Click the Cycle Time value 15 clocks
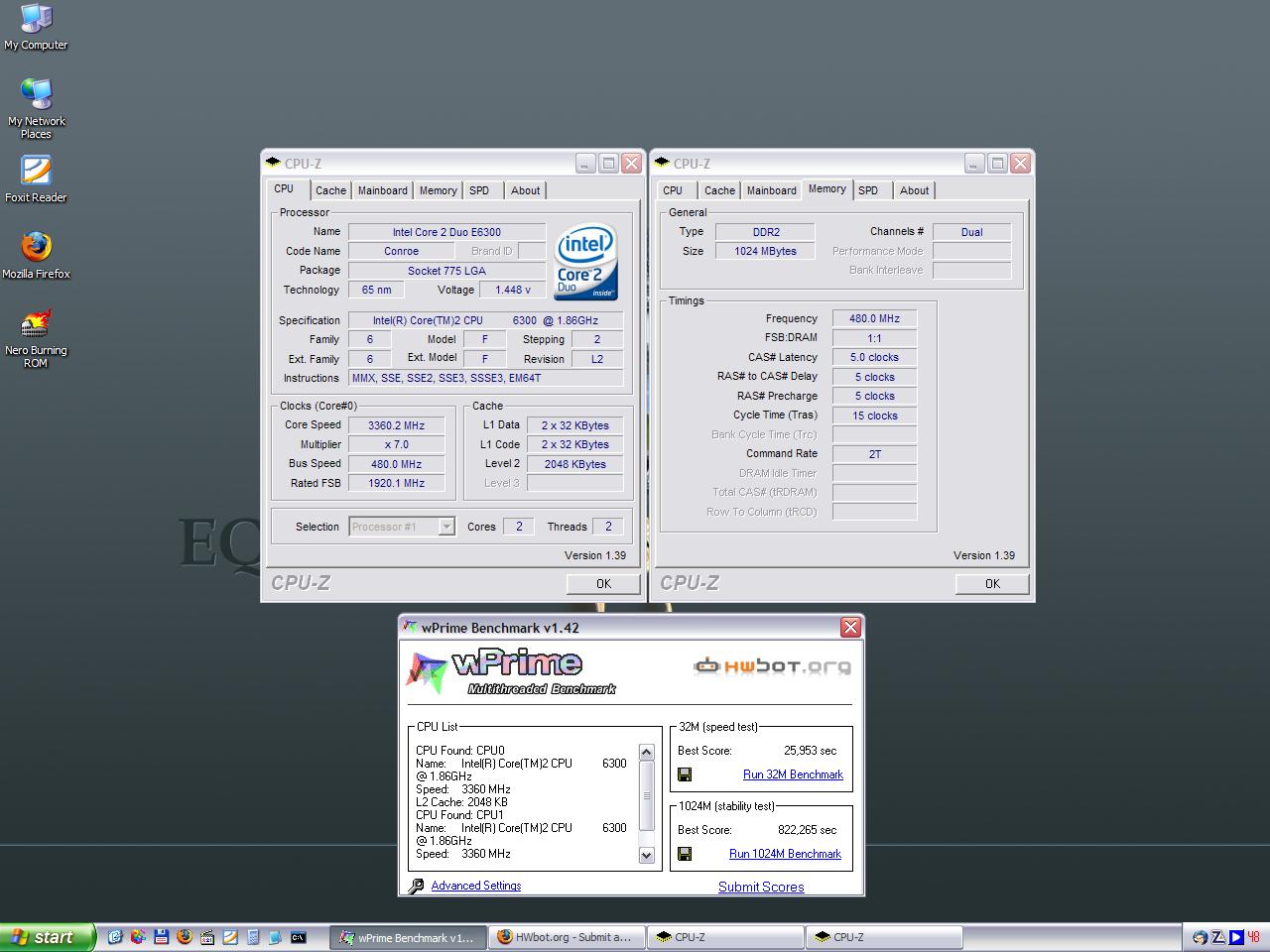 tap(874, 416)
